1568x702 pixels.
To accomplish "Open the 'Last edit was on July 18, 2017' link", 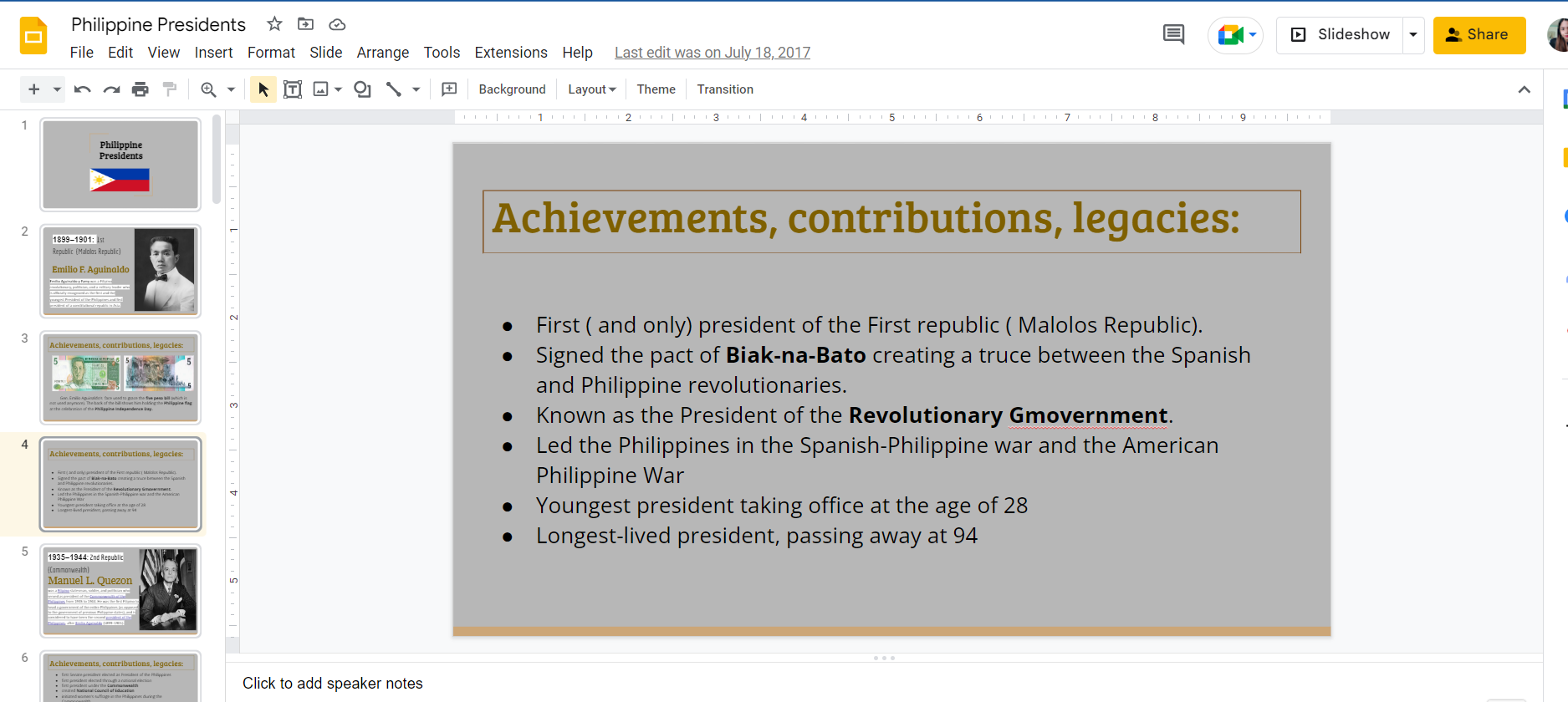I will (712, 53).
